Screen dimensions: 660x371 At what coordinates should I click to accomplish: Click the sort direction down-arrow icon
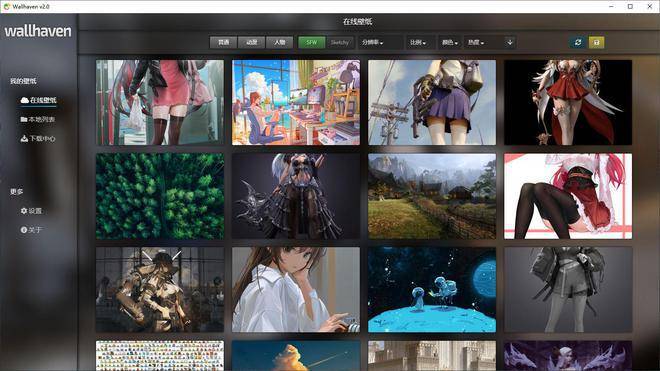click(x=510, y=42)
